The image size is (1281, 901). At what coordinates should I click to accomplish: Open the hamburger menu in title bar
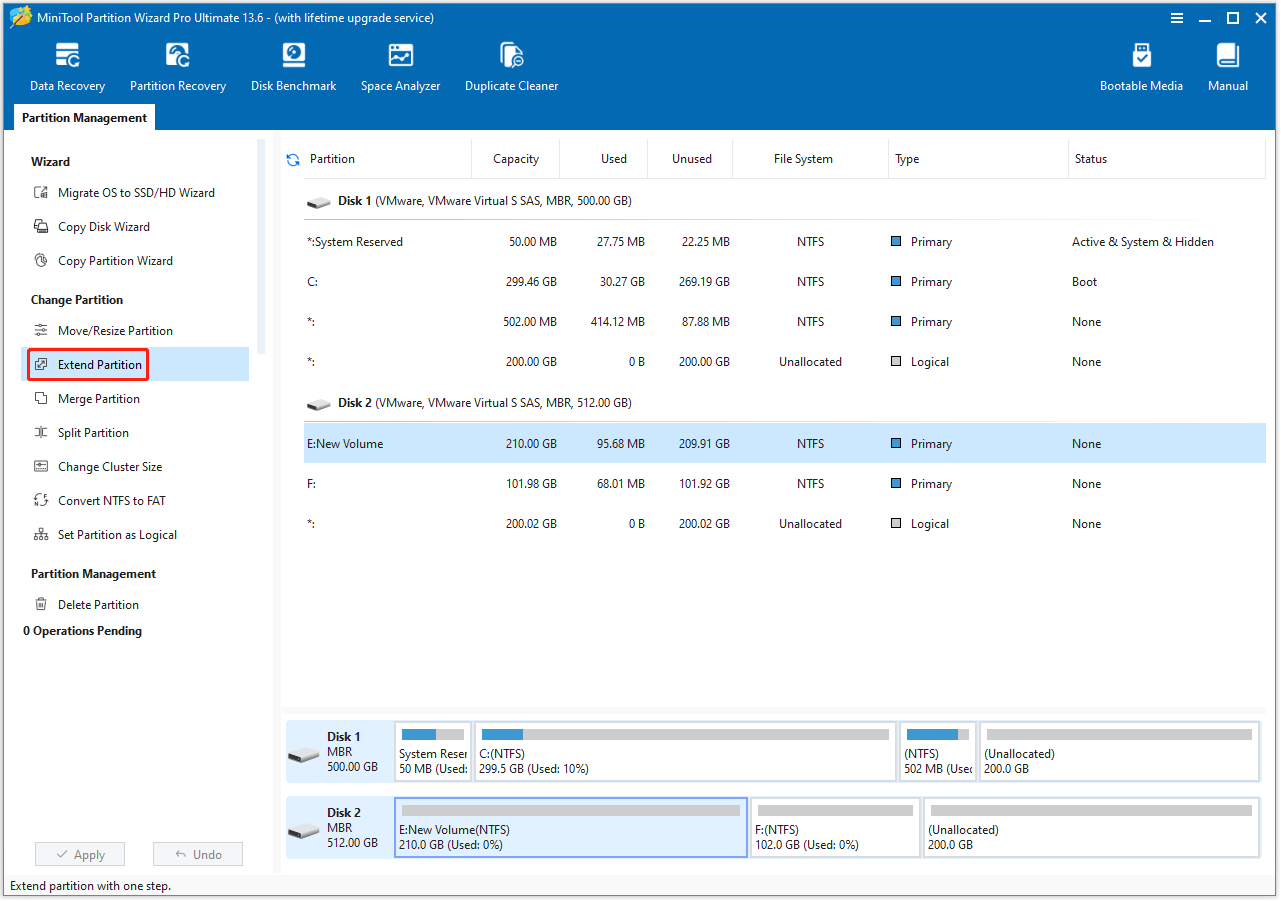coord(1177,18)
